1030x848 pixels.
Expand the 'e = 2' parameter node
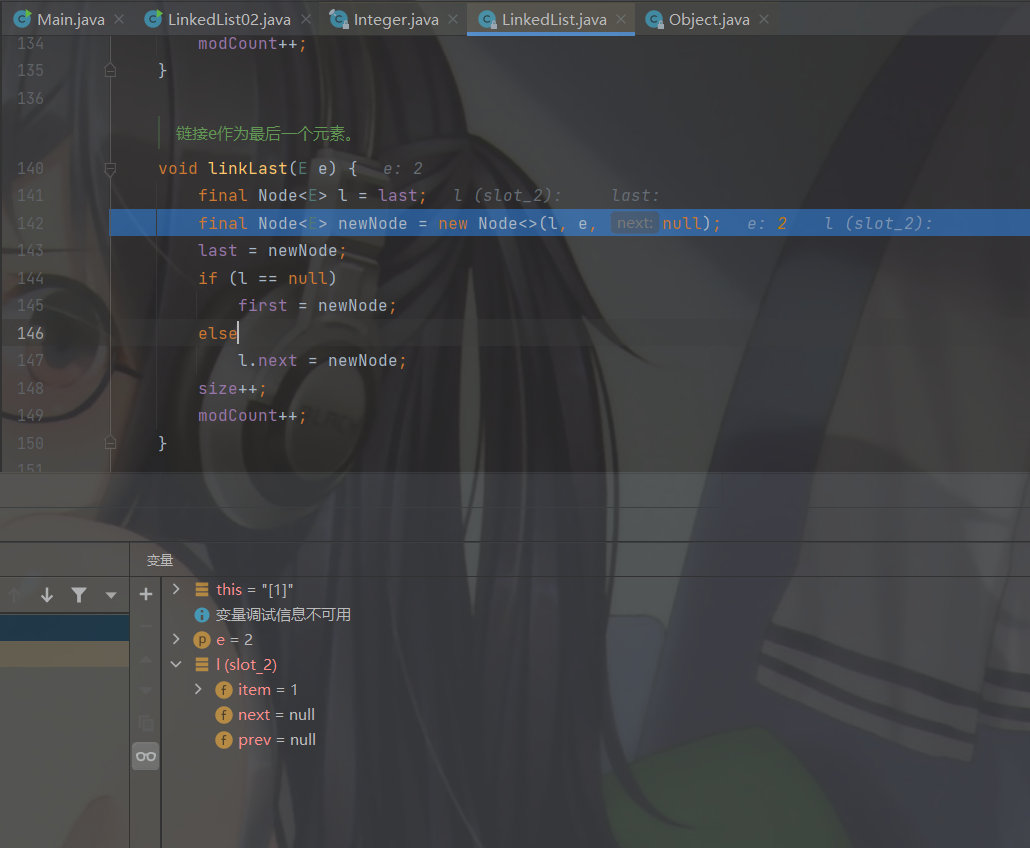pos(177,639)
